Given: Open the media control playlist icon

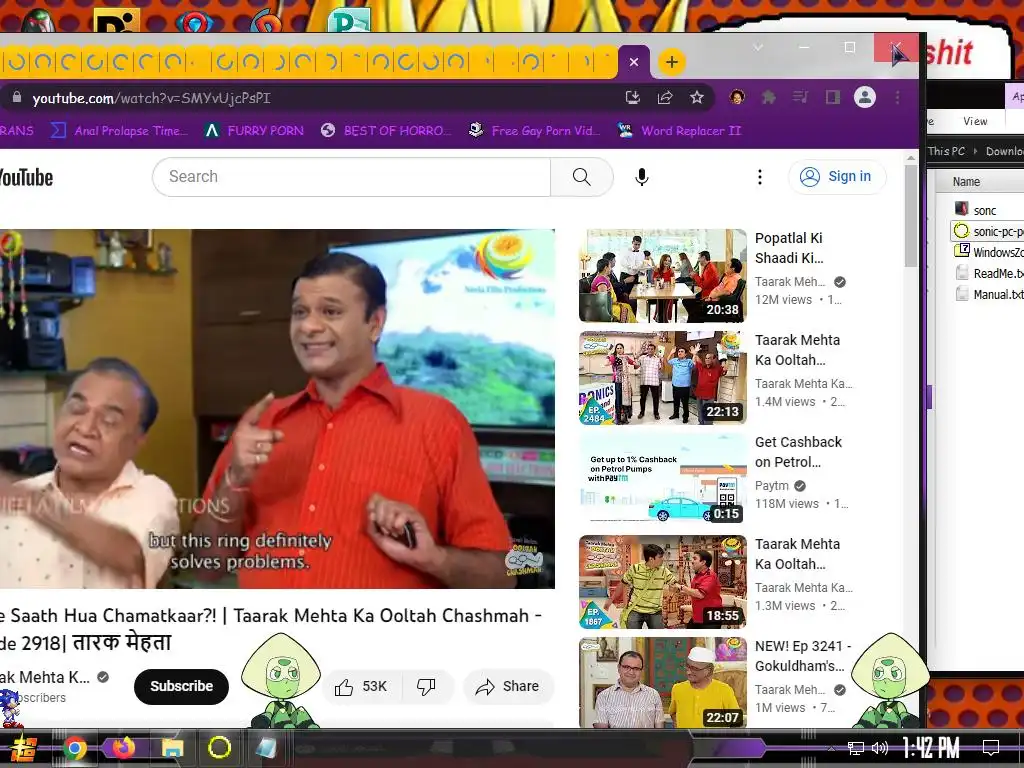Looking at the screenshot, I should pos(800,98).
